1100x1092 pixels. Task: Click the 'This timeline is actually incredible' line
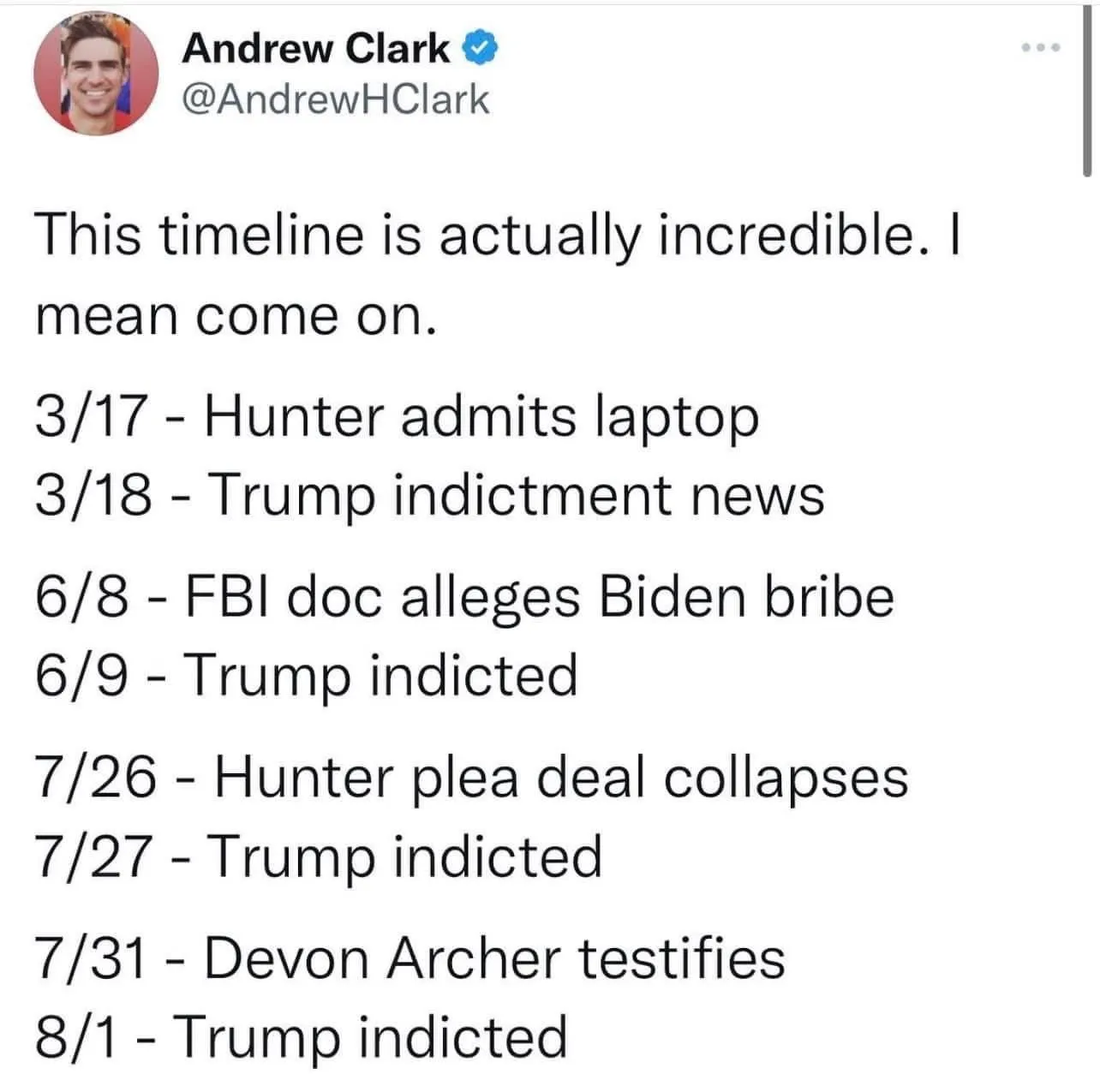click(x=495, y=235)
